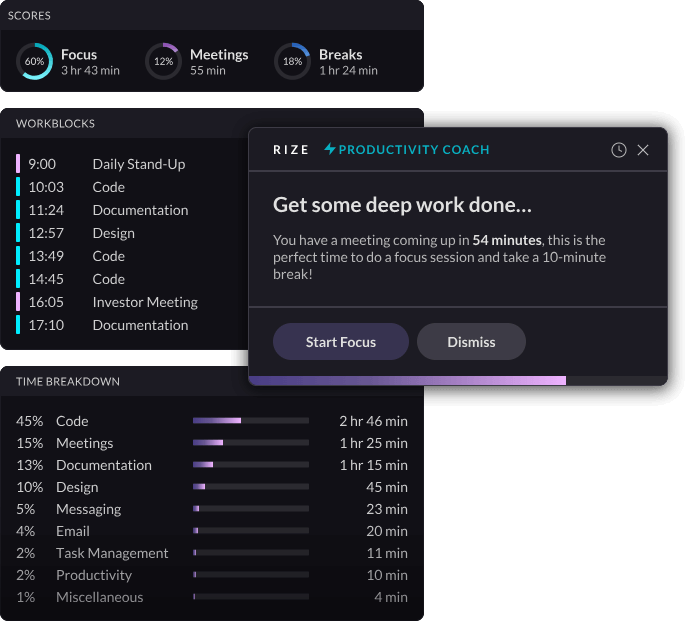Dismiss the coach suggestion
686x621 pixels.
coord(471,342)
